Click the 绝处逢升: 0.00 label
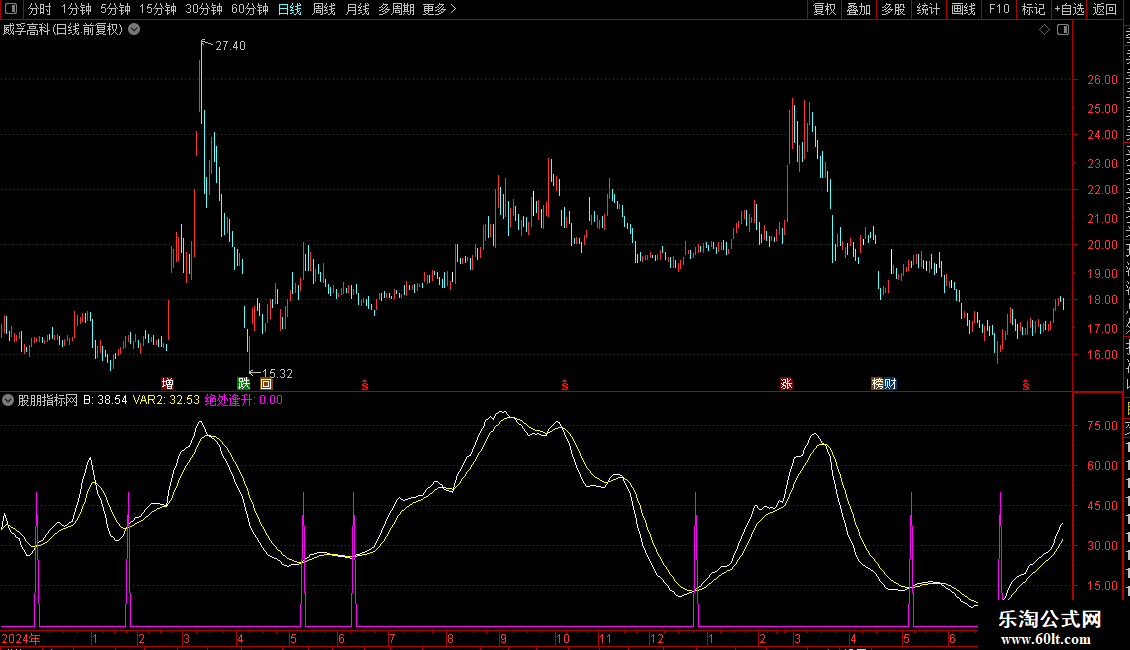Screen dimensions: 1130x650 point(244,400)
